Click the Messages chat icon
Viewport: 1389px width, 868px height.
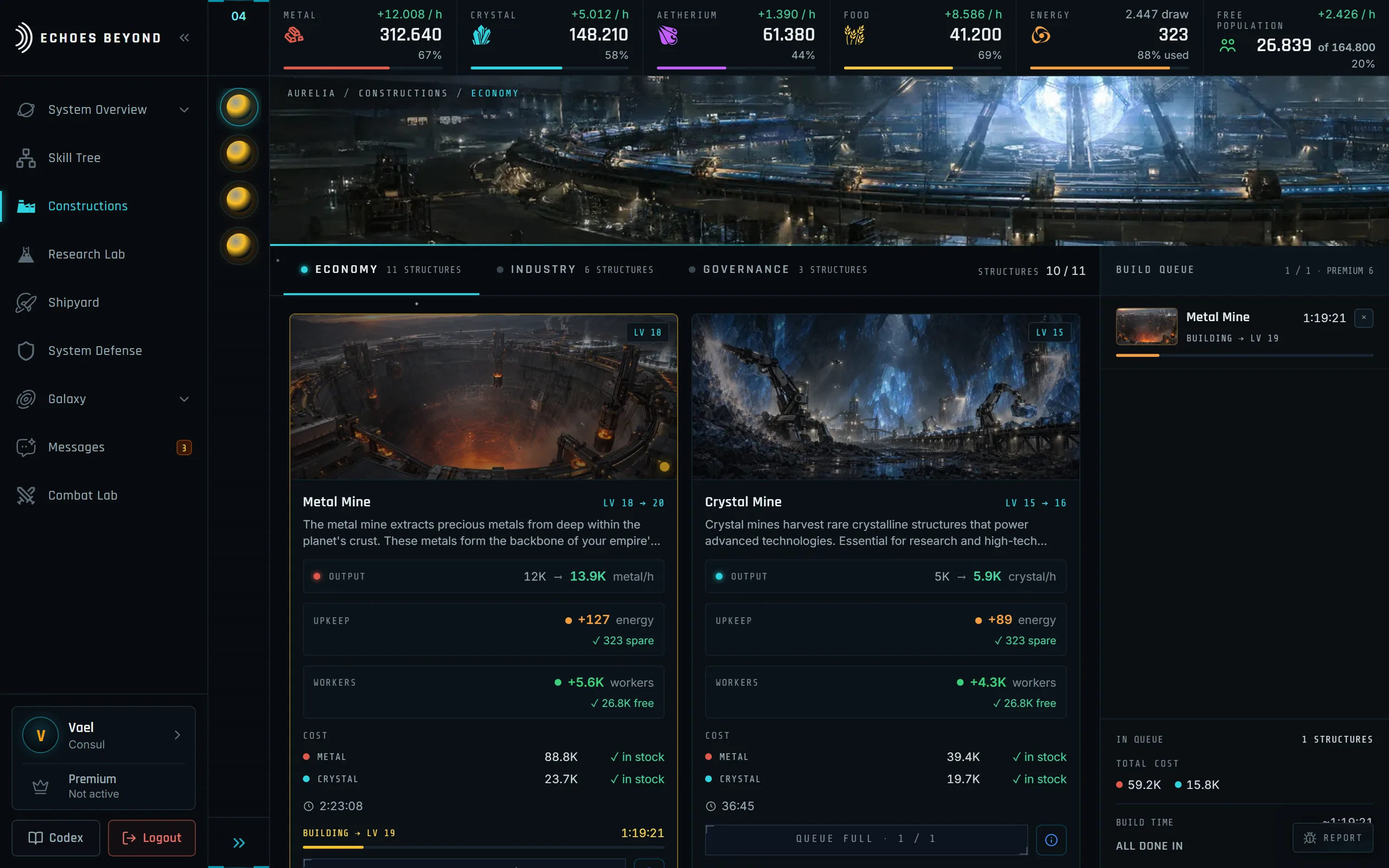(26, 447)
